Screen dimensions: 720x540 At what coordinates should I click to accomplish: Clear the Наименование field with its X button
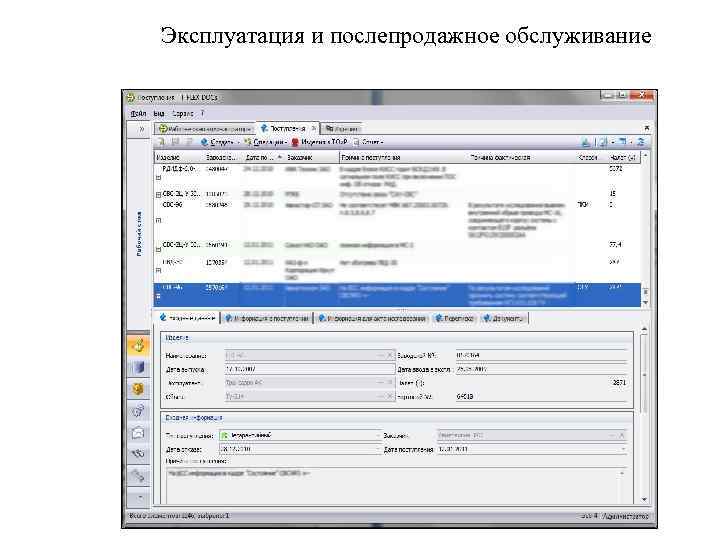pos(390,355)
